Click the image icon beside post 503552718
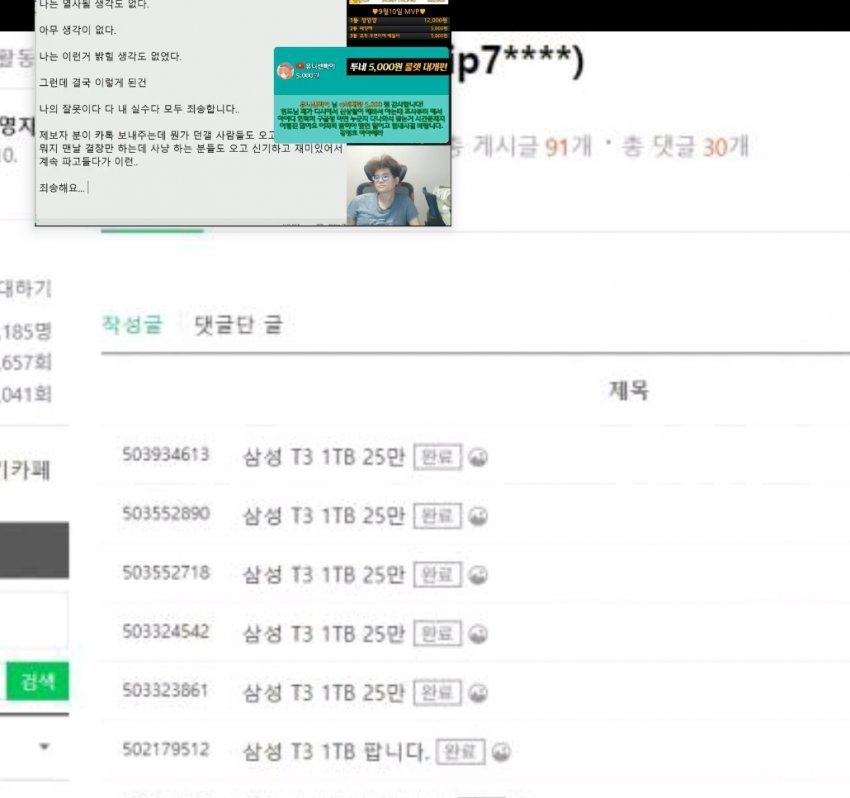 pyautogui.click(x=478, y=575)
